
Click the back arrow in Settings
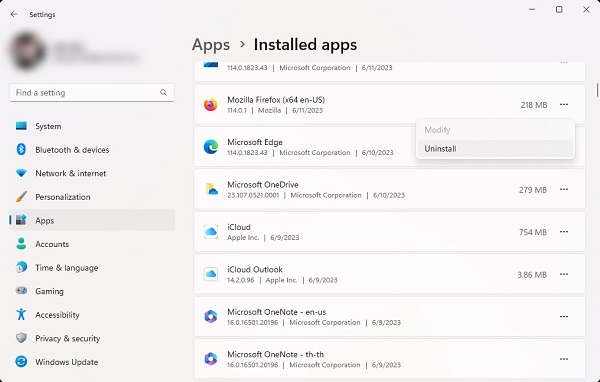pos(14,14)
